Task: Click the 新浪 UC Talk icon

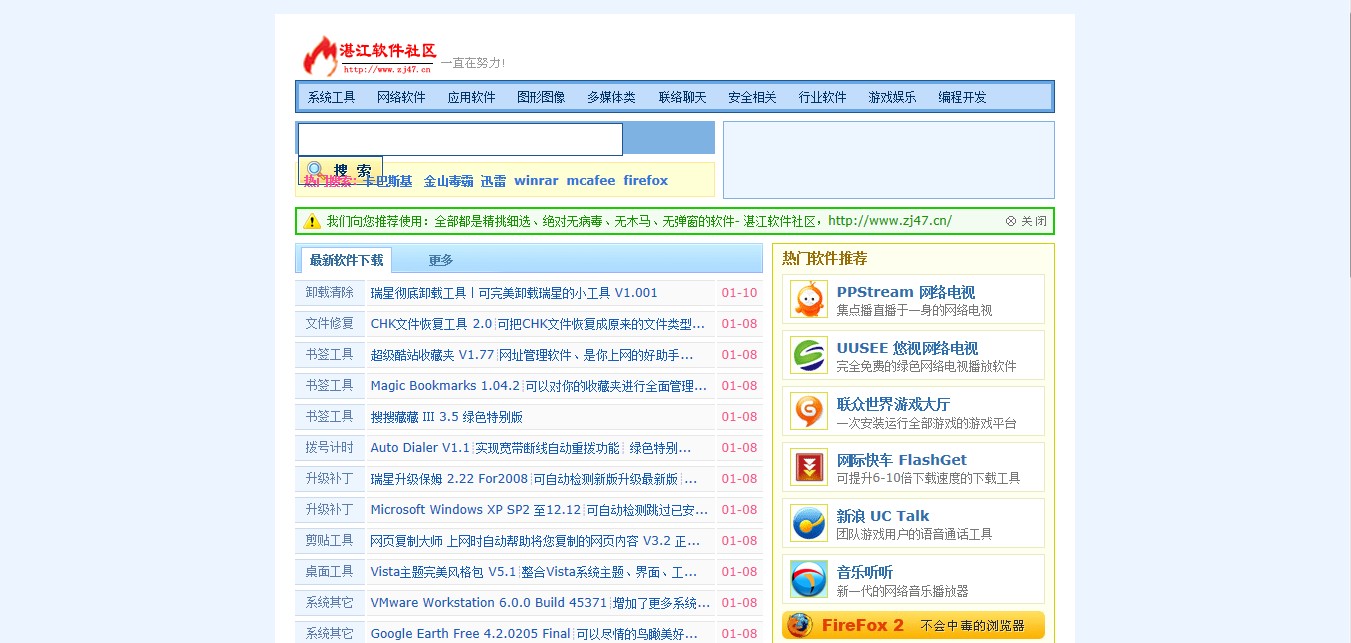Action: tap(809, 523)
